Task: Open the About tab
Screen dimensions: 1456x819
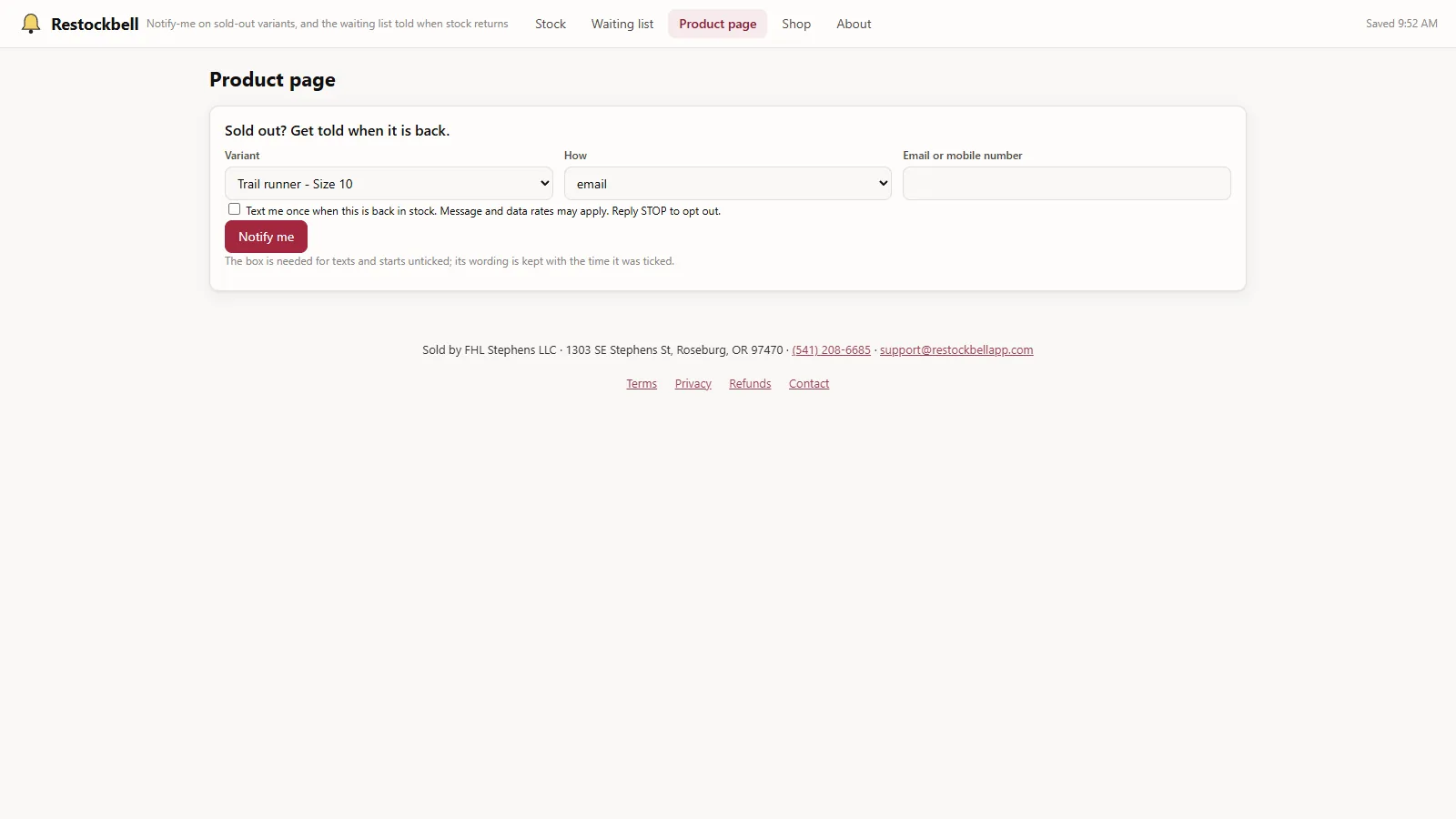Action: 854,24
